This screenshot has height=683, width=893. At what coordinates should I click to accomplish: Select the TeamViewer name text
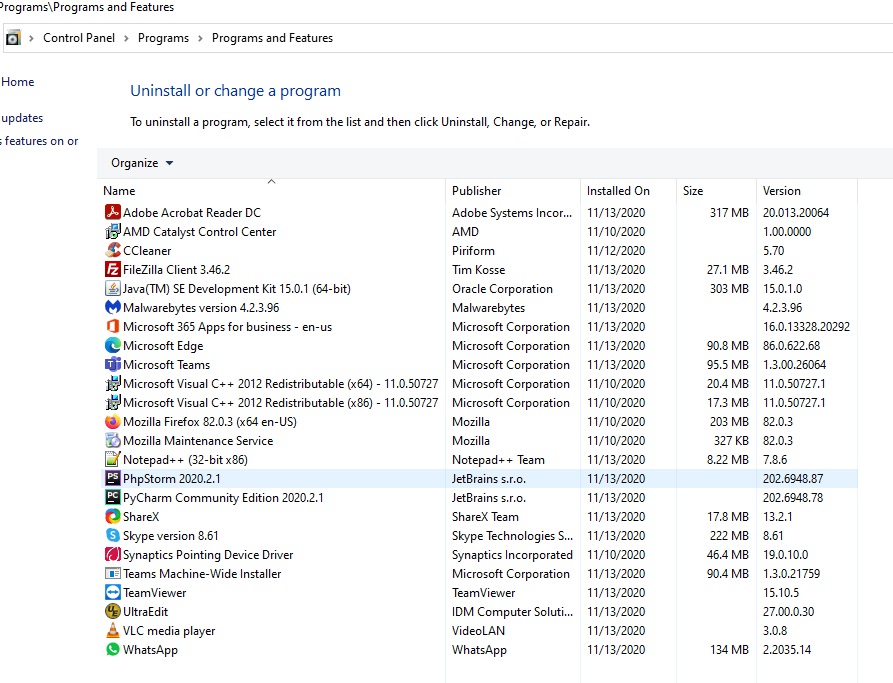pyautogui.click(x=154, y=592)
